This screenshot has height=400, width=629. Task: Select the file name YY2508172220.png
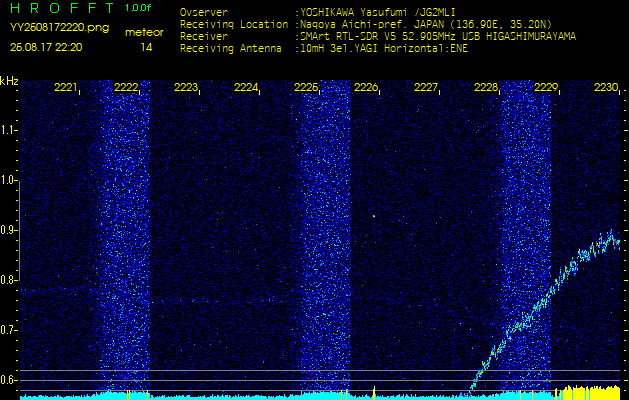tap(59, 28)
